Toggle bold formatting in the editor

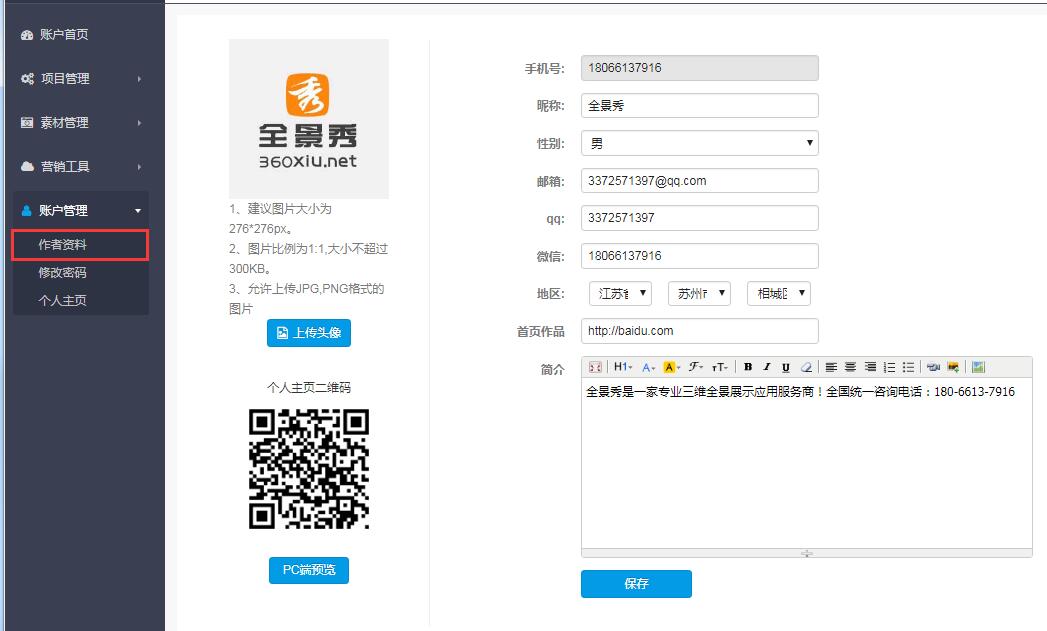pos(748,367)
